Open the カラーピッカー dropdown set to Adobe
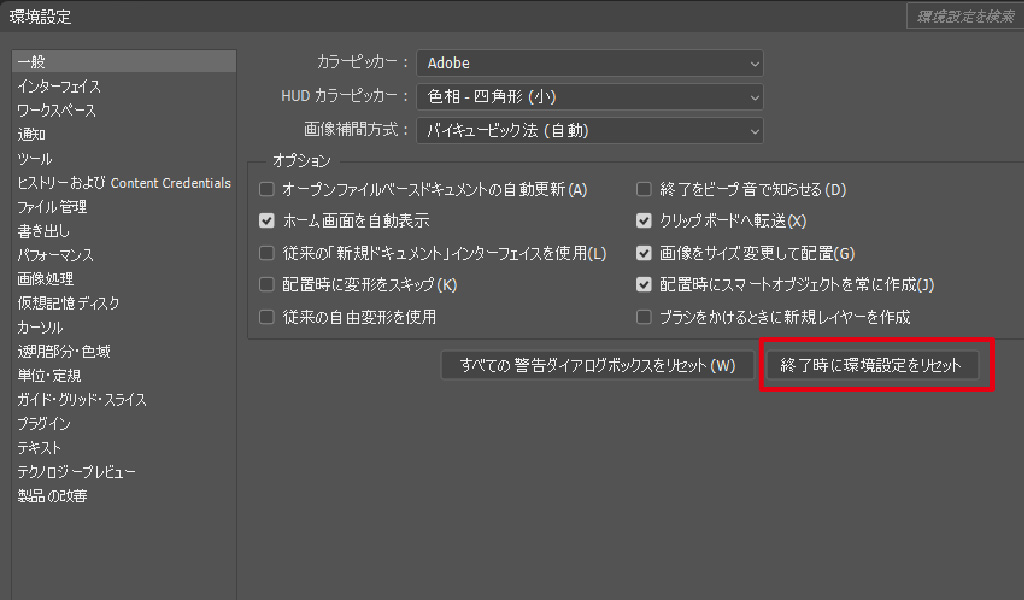Viewport: 1024px width, 600px height. point(589,63)
